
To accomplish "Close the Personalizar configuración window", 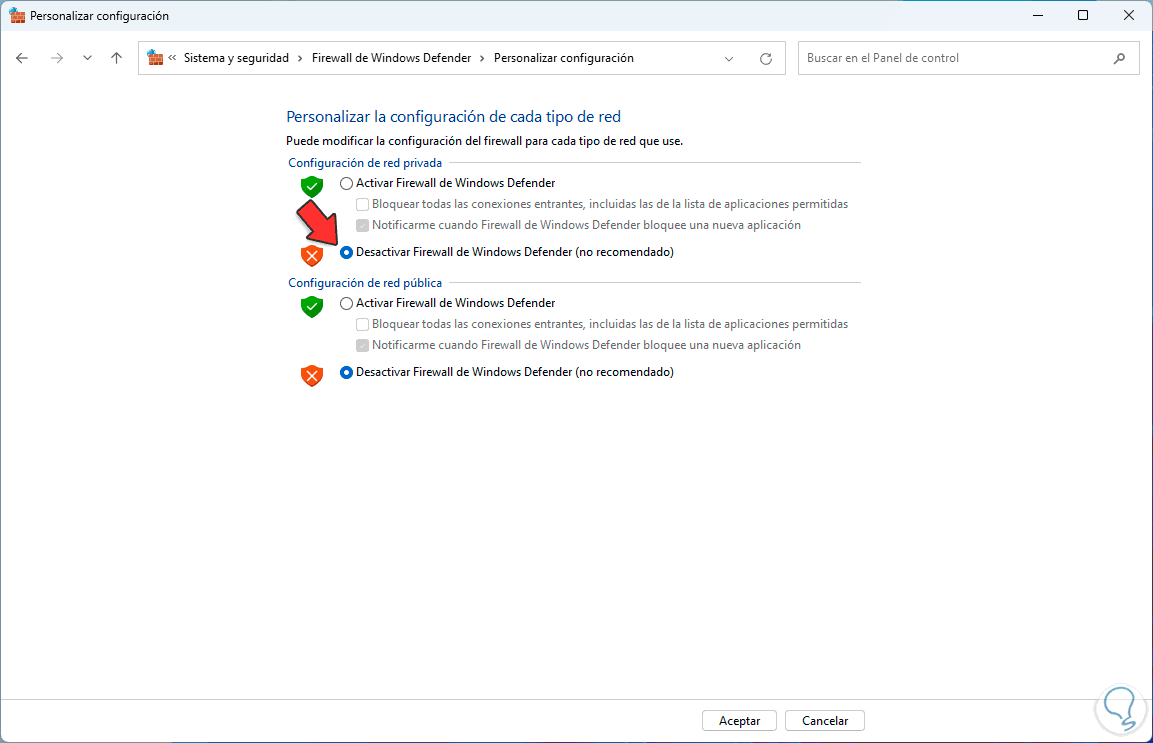I will [x=1129, y=15].
